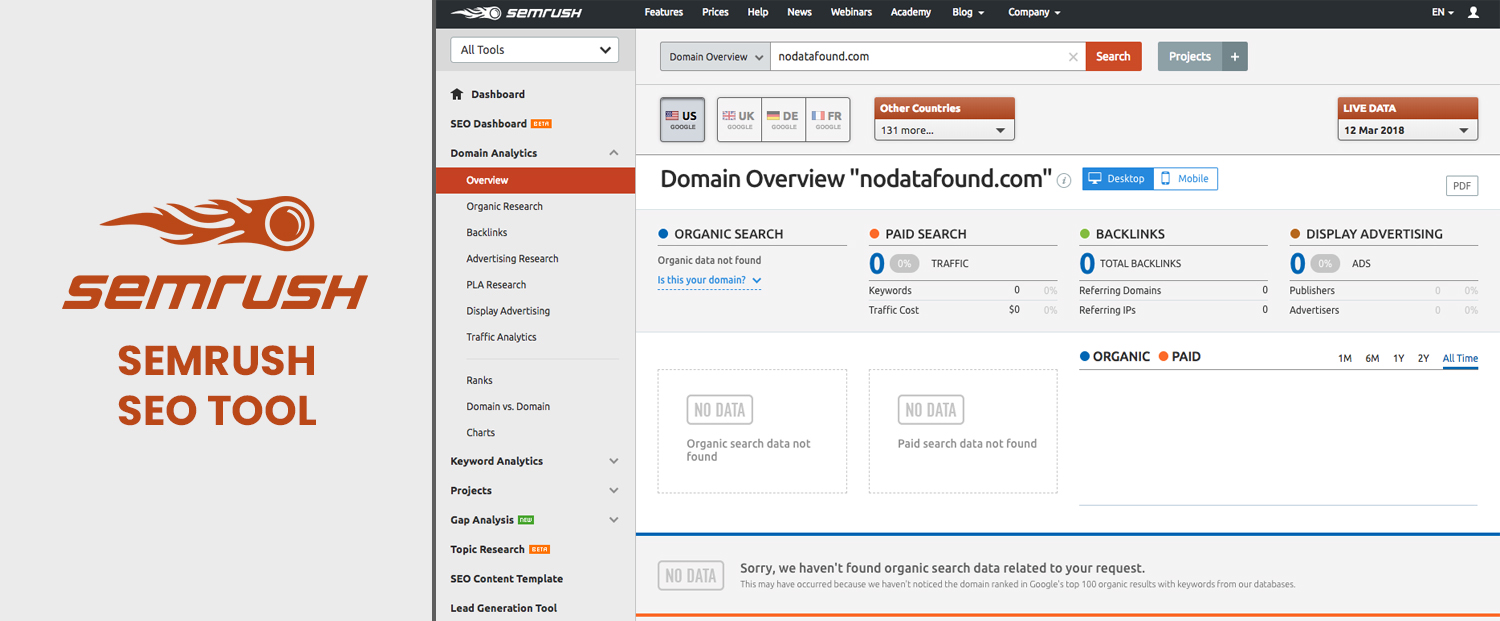This screenshot has height=621, width=1500.
Task: Click the Referring IPs label
Action: (1107, 310)
